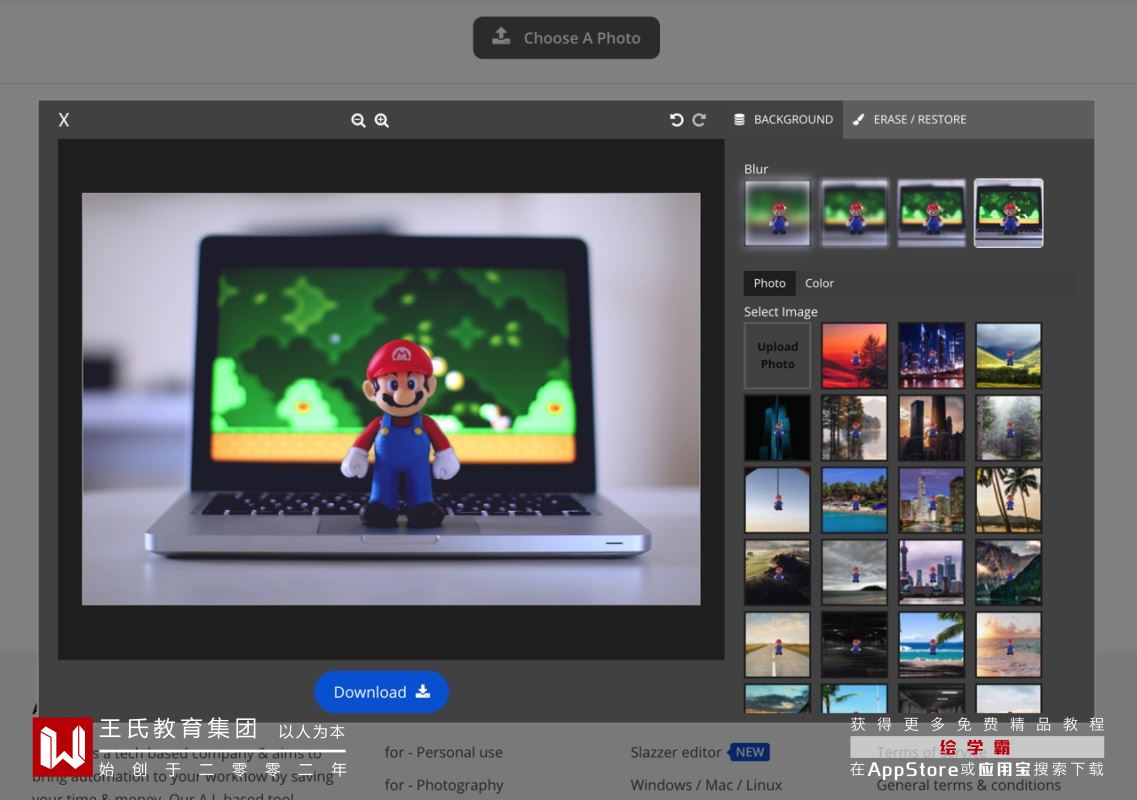The width and height of the screenshot is (1137, 800).
Task: Redo the last edit
Action: (x=699, y=120)
